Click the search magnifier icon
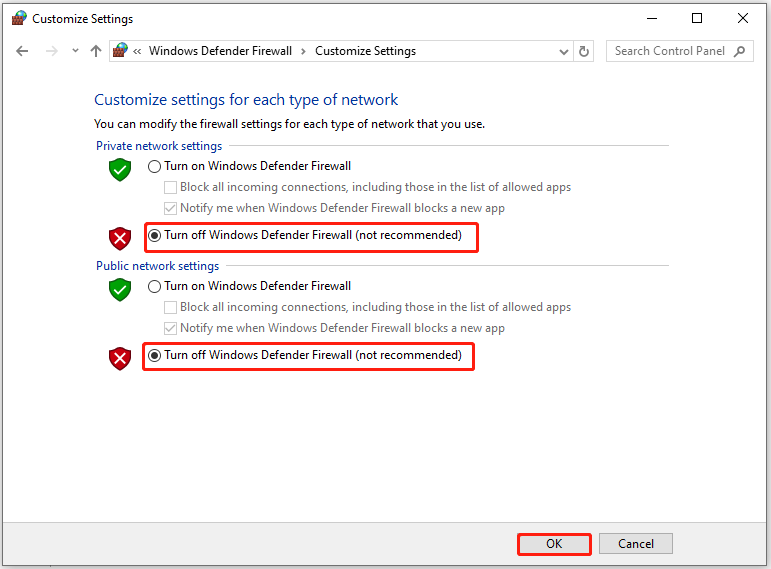 pos(740,51)
